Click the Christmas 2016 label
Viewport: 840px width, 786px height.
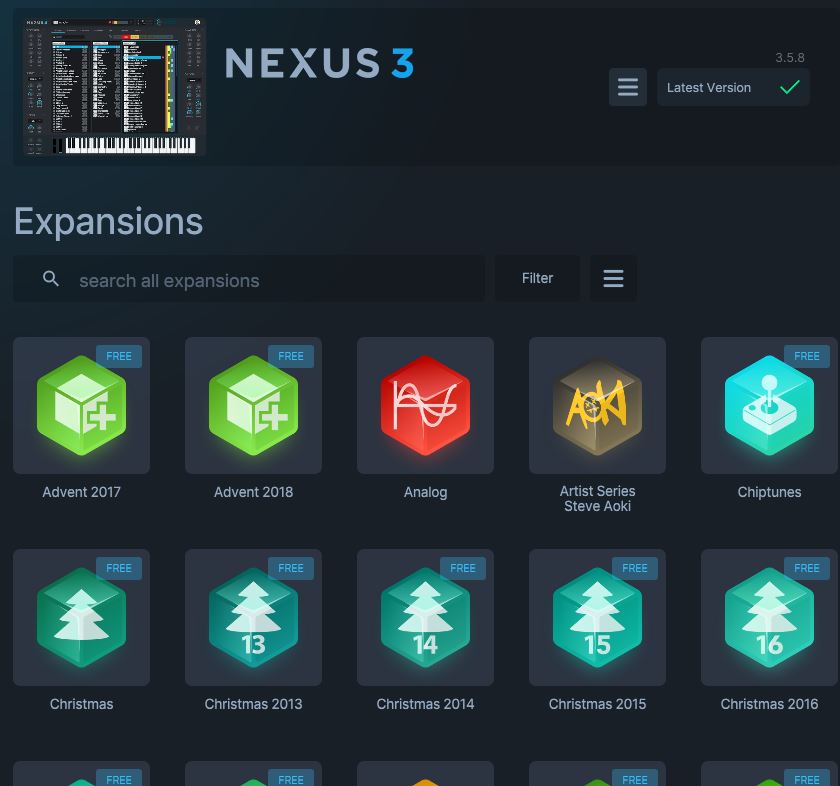(x=769, y=703)
